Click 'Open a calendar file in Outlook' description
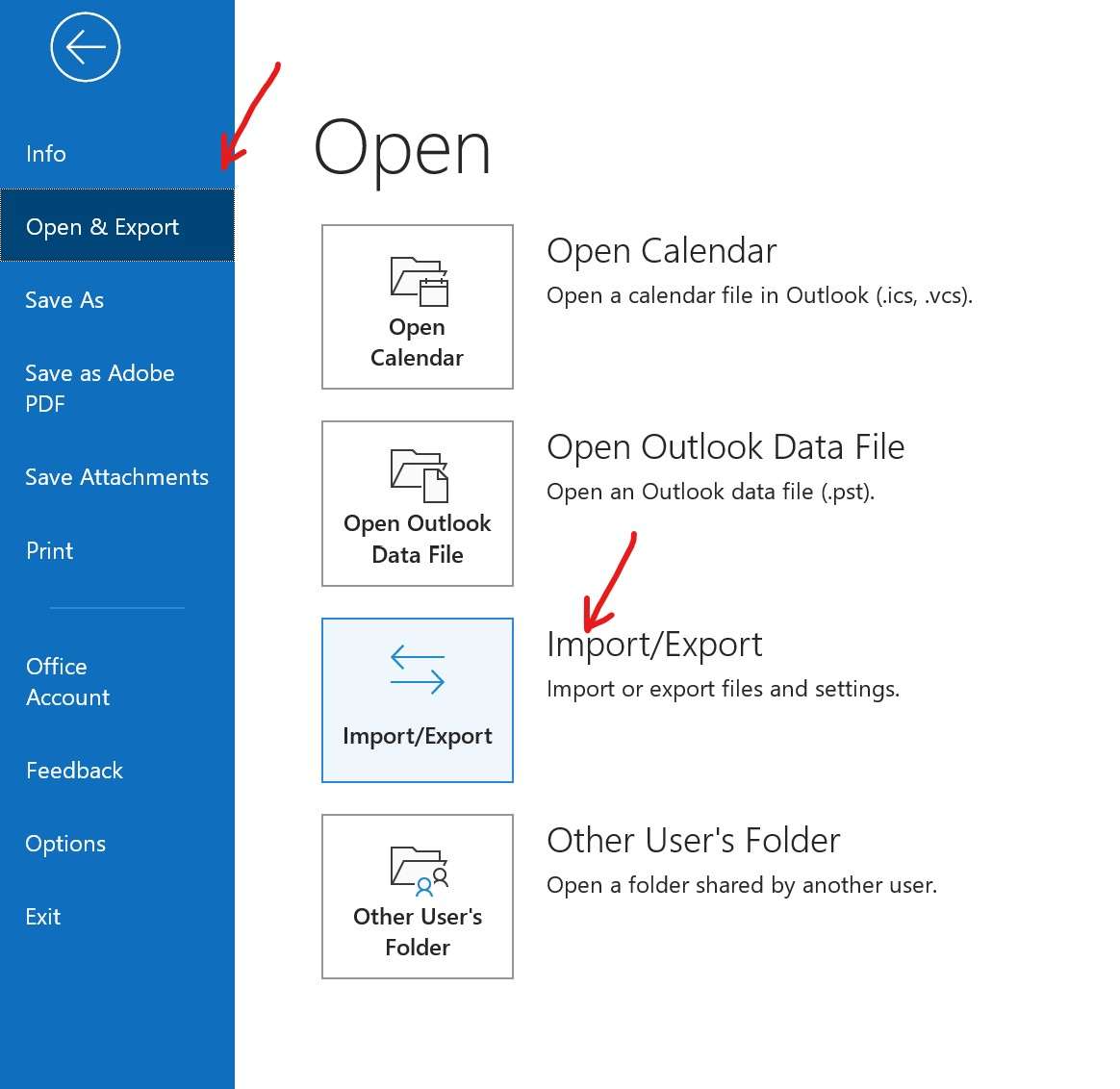Image resolution: width=1120 pixels, height=1089 pixels. click(x=759, y=295)
